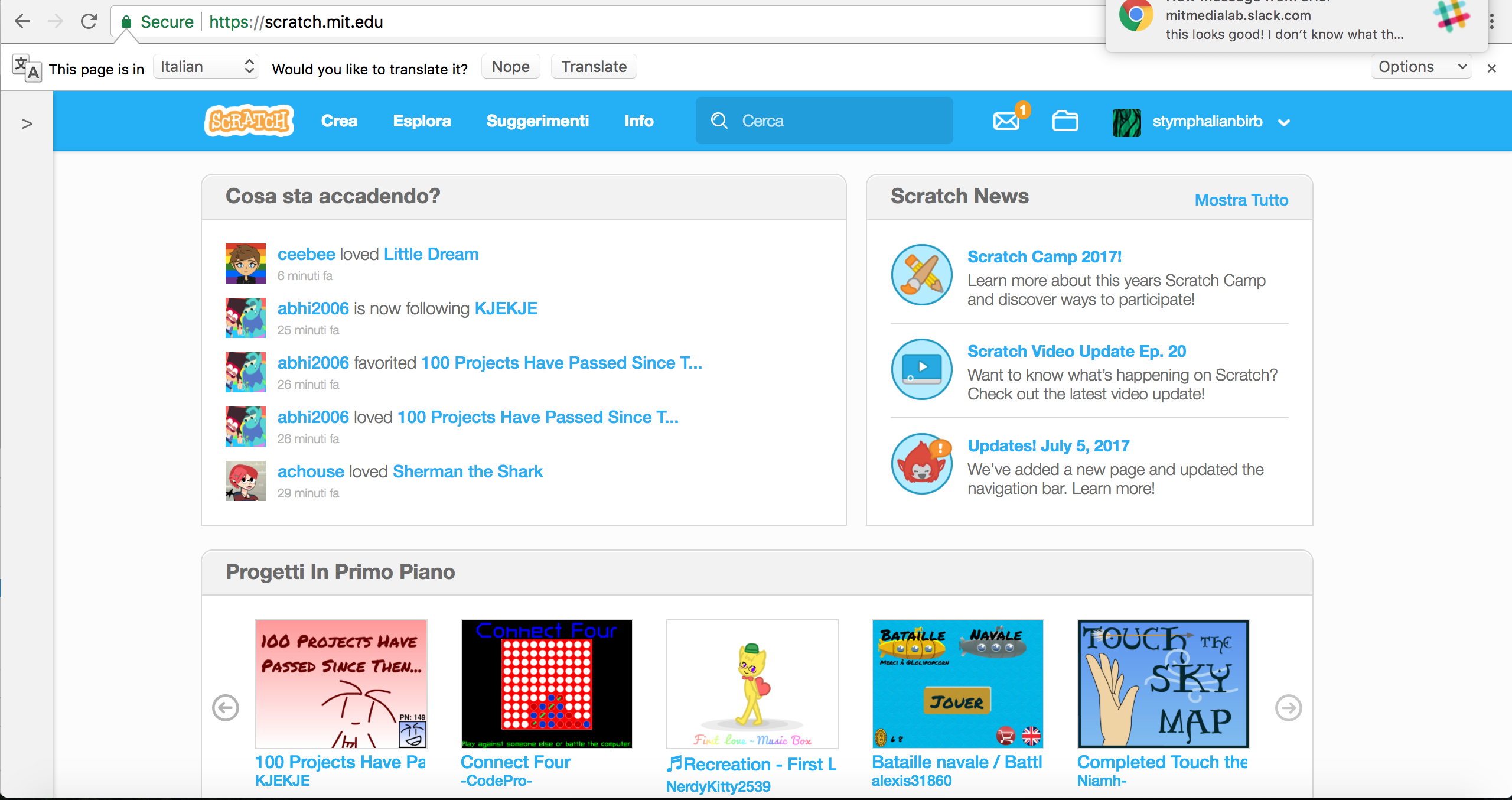Click the Recreation - First L title
The height and width of the screenshot is (800, 1512).
(751, 764)
